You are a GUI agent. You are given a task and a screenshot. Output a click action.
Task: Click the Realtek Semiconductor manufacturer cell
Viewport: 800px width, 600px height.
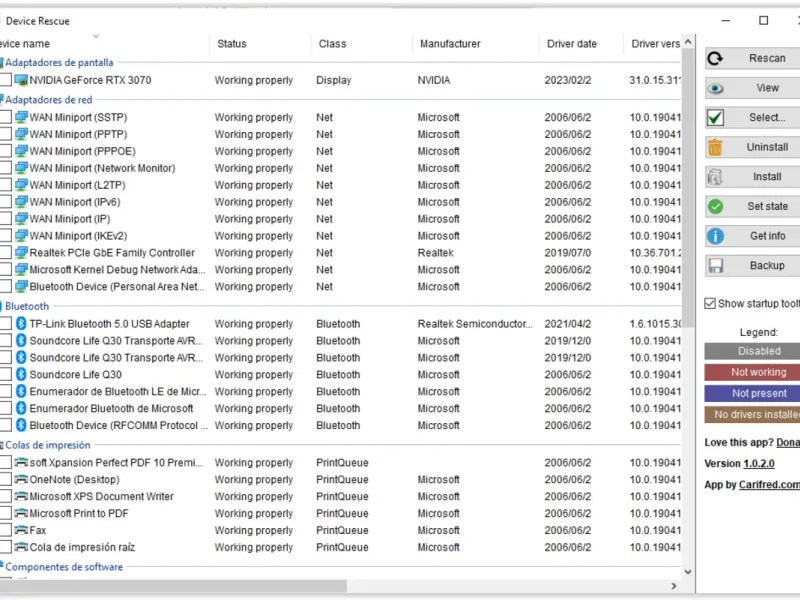(x=474, y=323)
